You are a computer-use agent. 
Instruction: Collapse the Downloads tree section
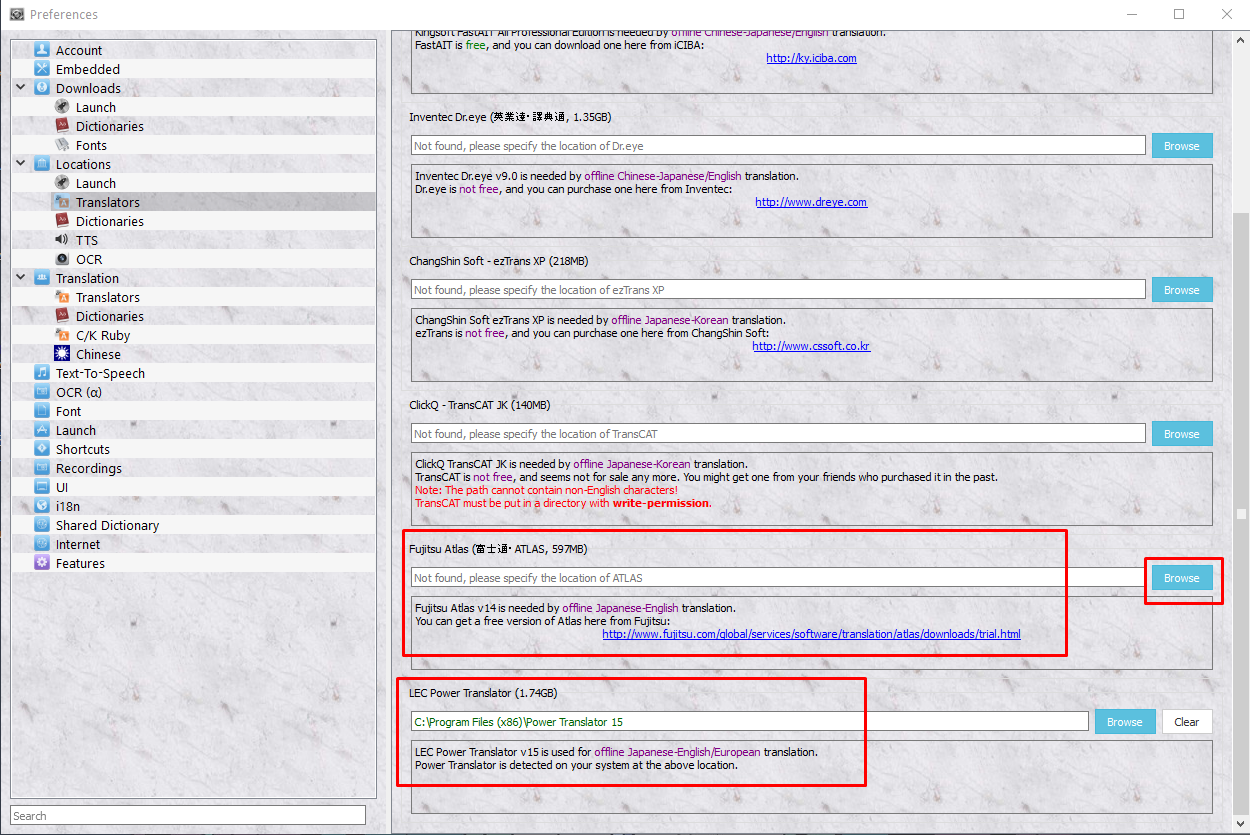(21, 88)
